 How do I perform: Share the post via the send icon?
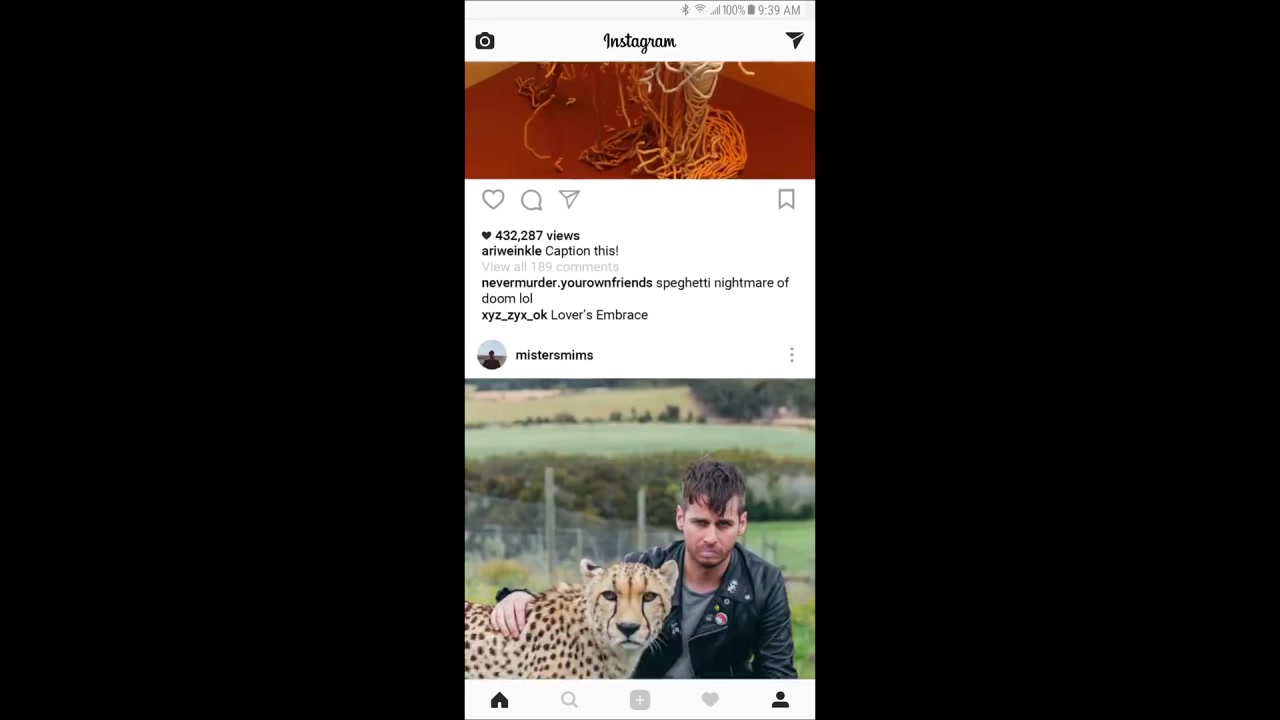click(x=569, y=200)
